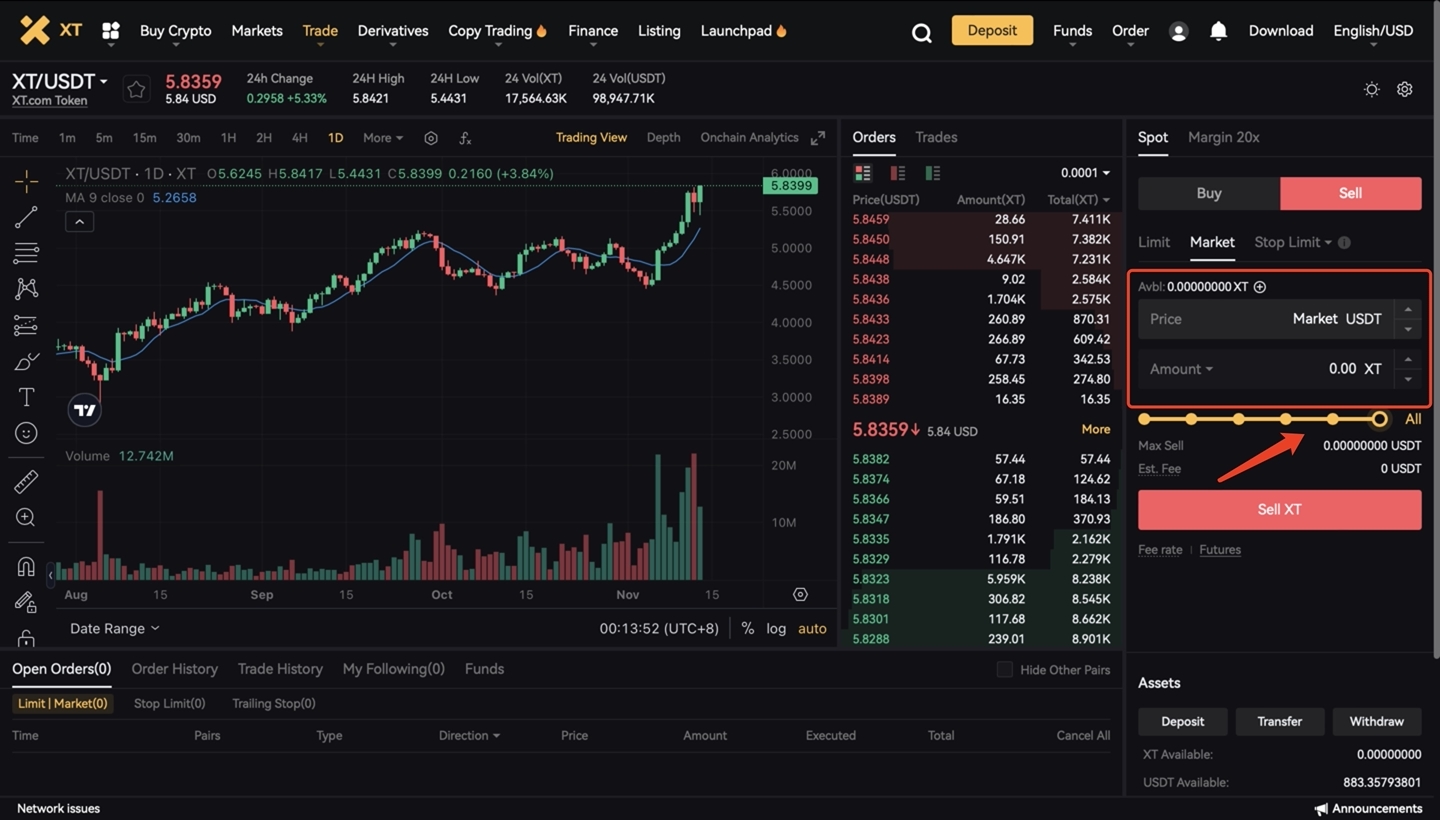Image resolution: width=1440 pixels, height=820 pixels.
Task: Click Cancel All orders
Action: click(1083, 735)
